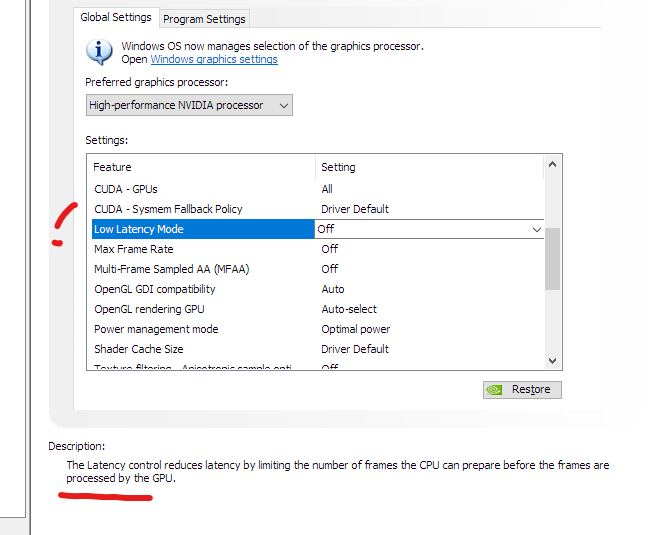This screenshot has height=535, width=661.
Task: Open Windows graphics settings link
Action: point(214,59)
